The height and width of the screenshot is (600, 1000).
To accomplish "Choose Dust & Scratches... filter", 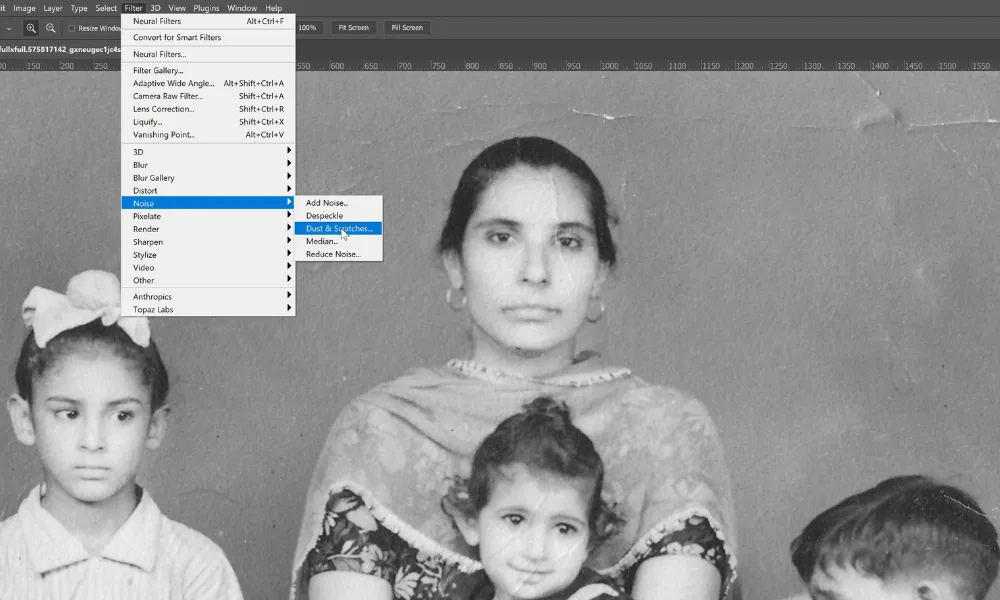I will 339,228.
